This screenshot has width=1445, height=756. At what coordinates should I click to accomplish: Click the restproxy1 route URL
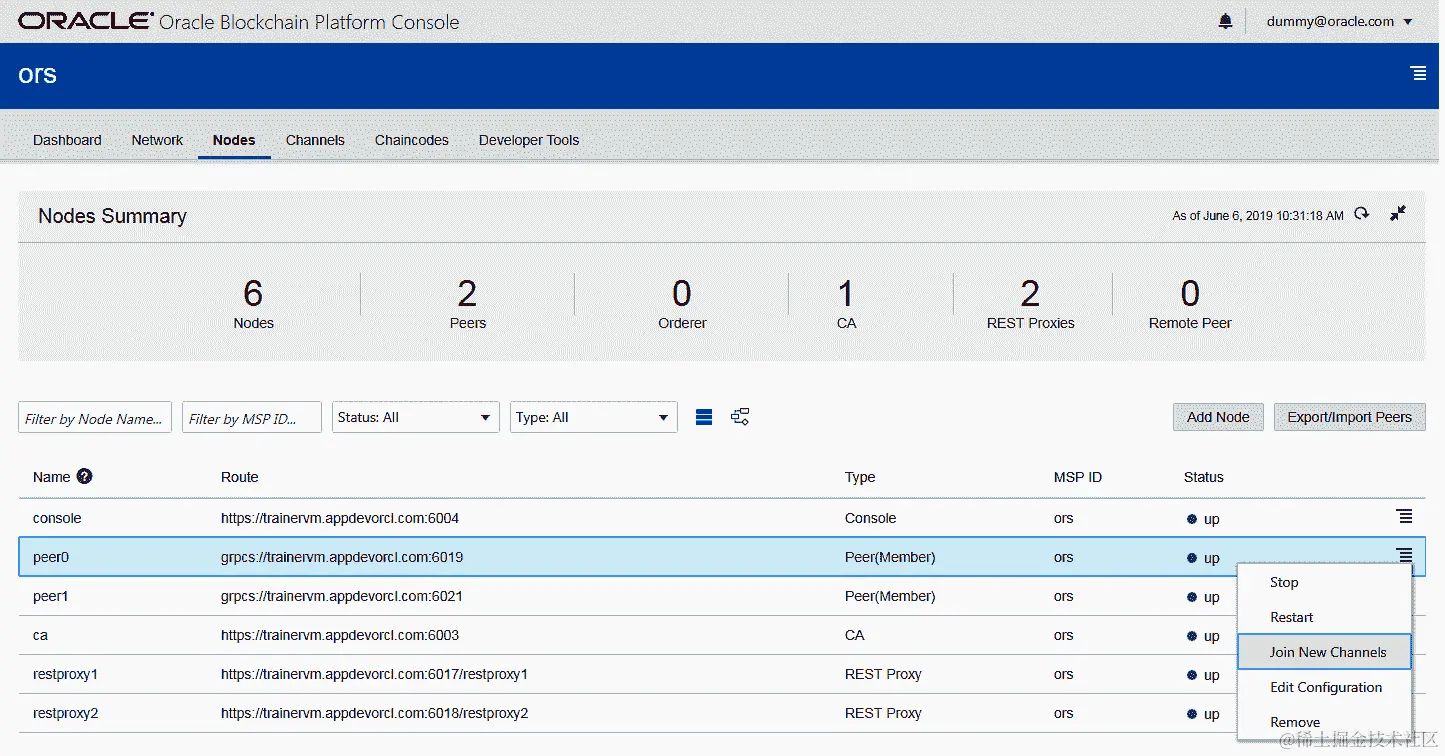pos(374,674)
